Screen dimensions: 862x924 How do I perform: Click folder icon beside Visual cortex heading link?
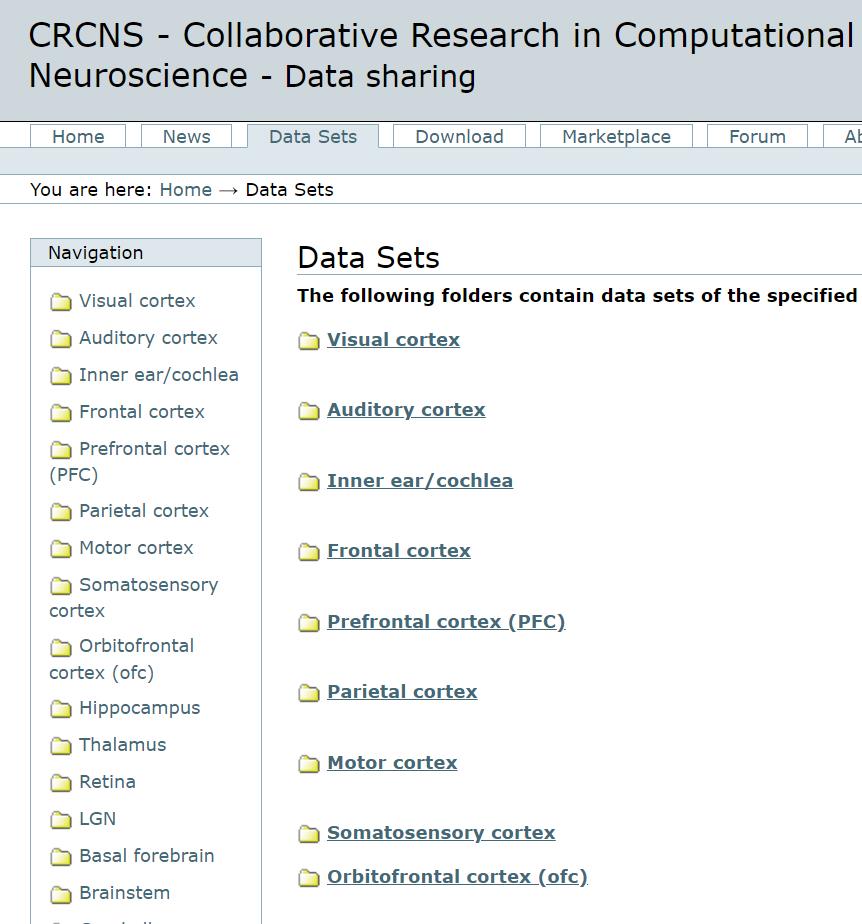309,341
